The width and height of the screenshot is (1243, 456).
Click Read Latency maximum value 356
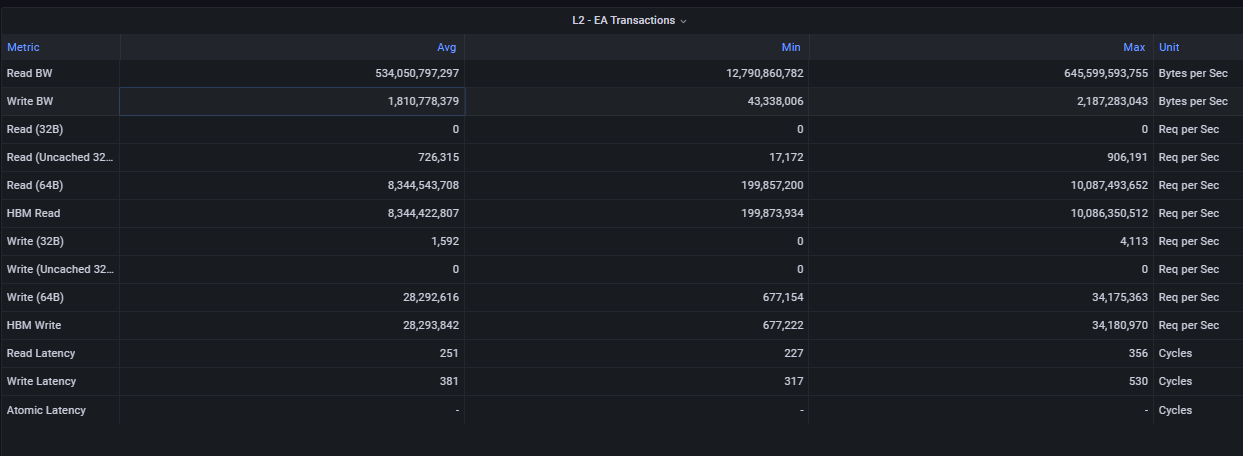pos(1139,353)
